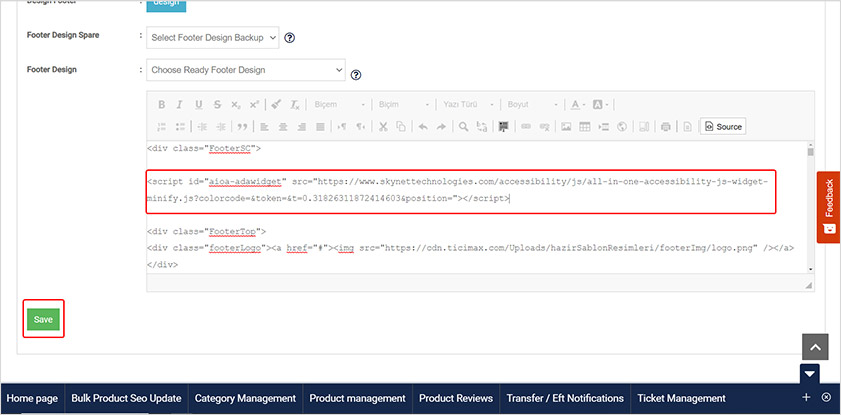
Task: Open the Boyut size dropdown
Action: click(x=533, y=105)
